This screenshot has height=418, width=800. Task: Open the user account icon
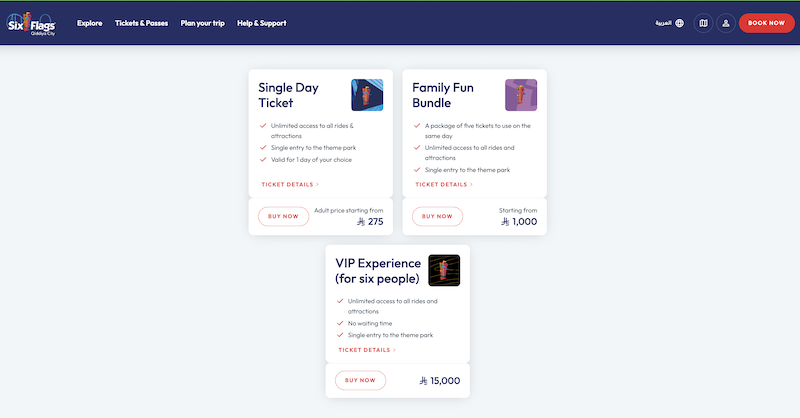pos(726,23)
